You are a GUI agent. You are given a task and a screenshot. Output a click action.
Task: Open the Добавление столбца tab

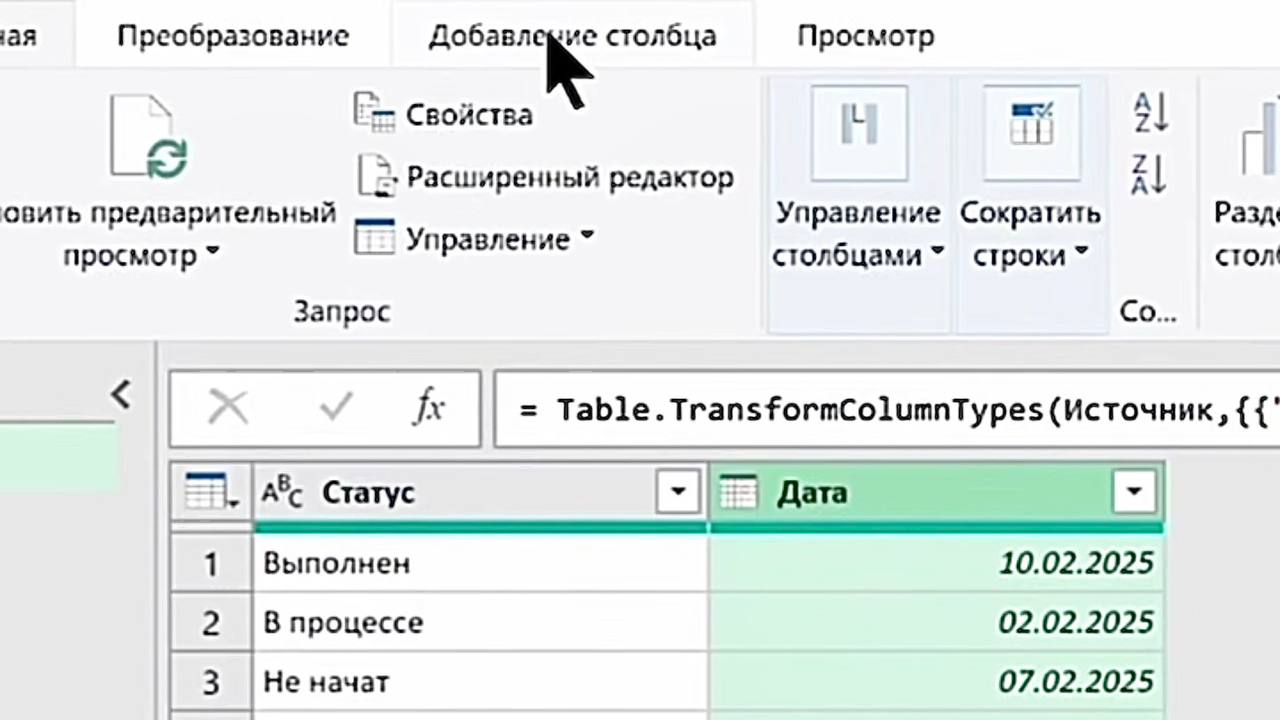pos(572,36)
